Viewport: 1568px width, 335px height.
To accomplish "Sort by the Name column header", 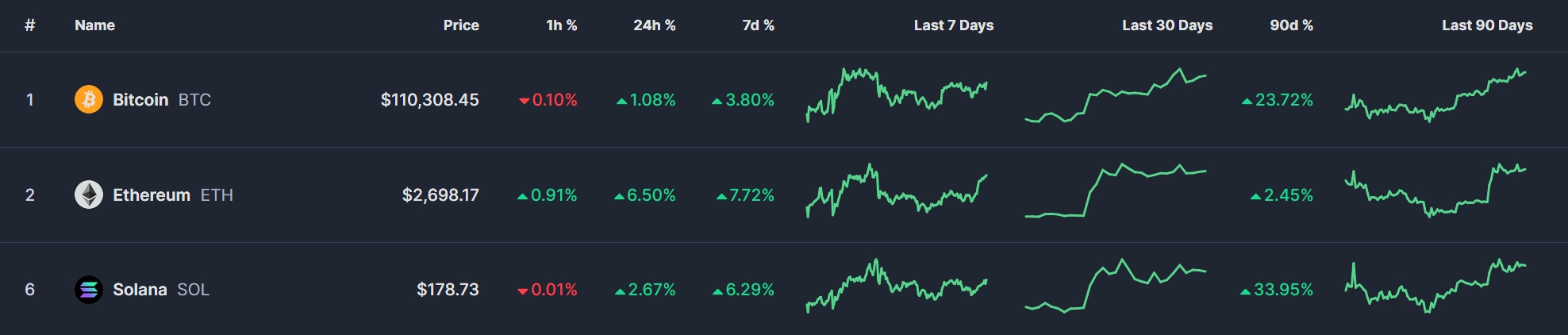I will (94, 25).
